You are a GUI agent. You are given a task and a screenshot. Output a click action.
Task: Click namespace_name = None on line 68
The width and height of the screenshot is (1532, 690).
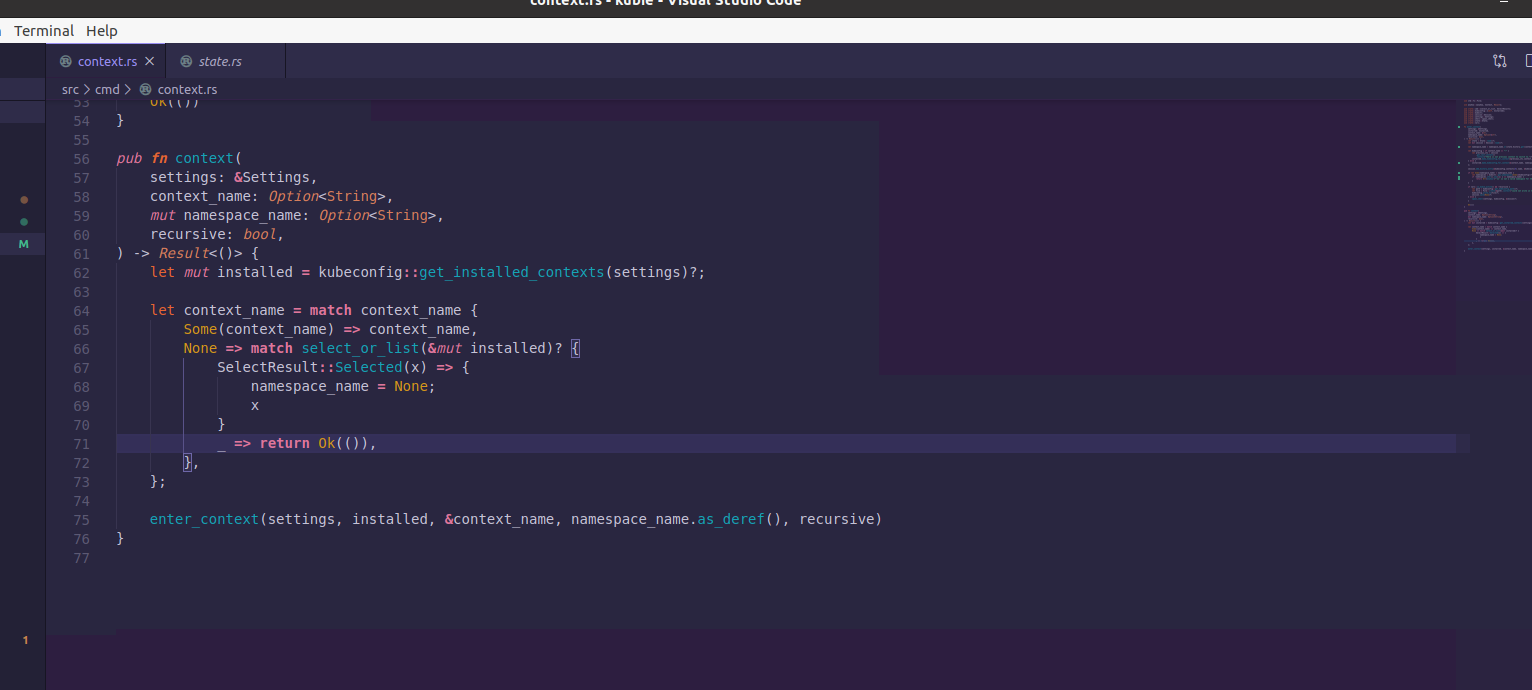[x=339, y=386]
